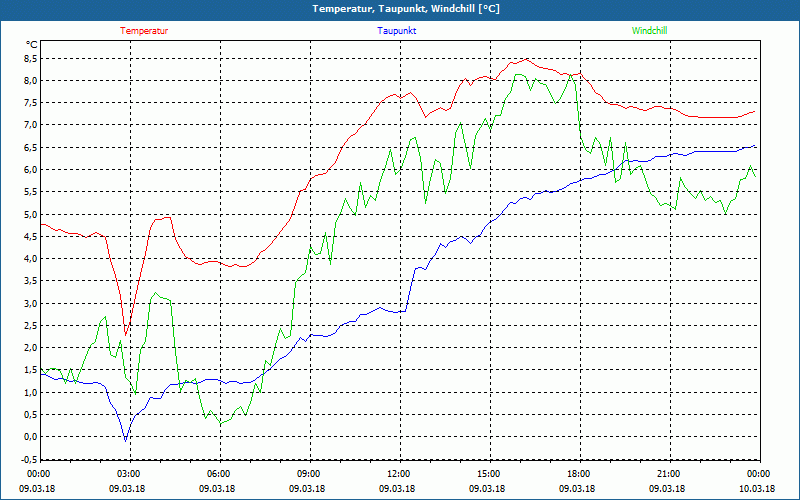
Task: Click the 0,0 y-axis label
Action: (x=29, y=437)
